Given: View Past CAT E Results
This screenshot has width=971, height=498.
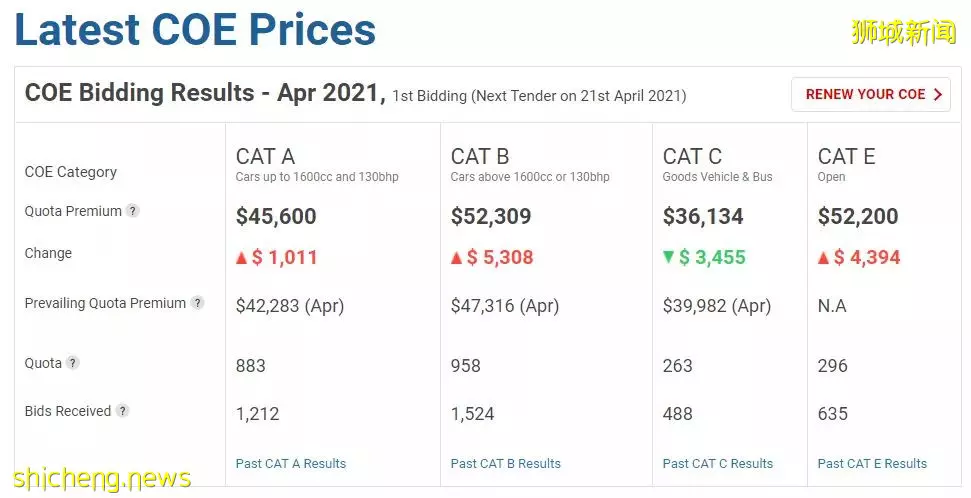Looking at the screenshot, I should tap(872, 463).
